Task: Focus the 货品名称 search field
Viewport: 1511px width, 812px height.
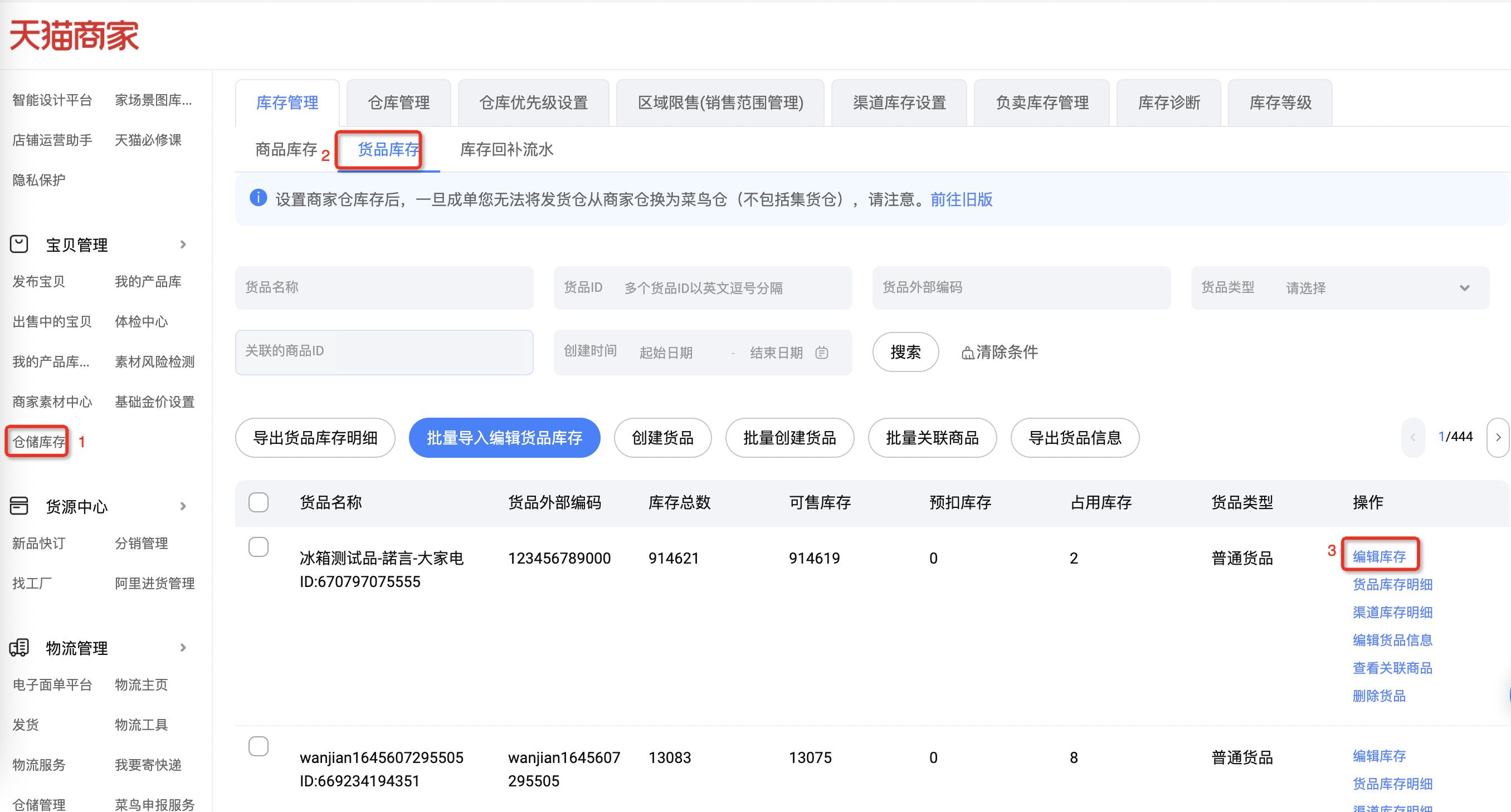Action: 384,288
